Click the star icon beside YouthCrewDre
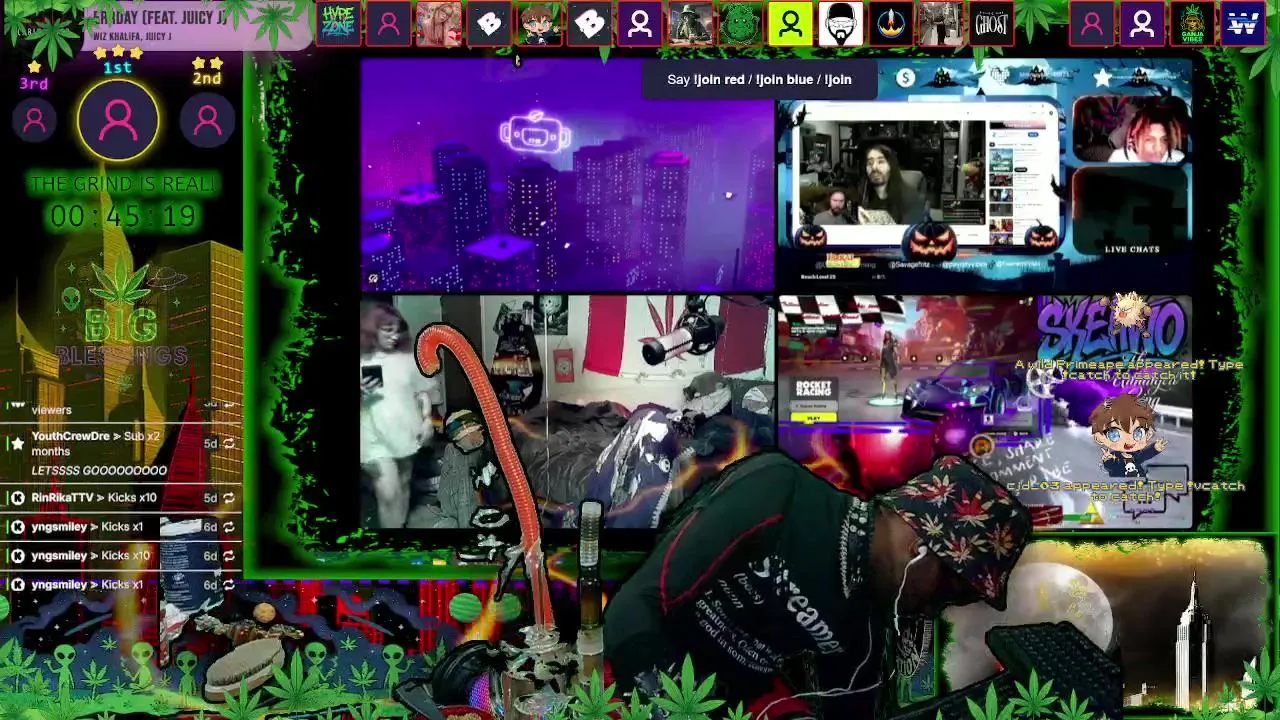1280x720 pixels. tap(17, 443)
